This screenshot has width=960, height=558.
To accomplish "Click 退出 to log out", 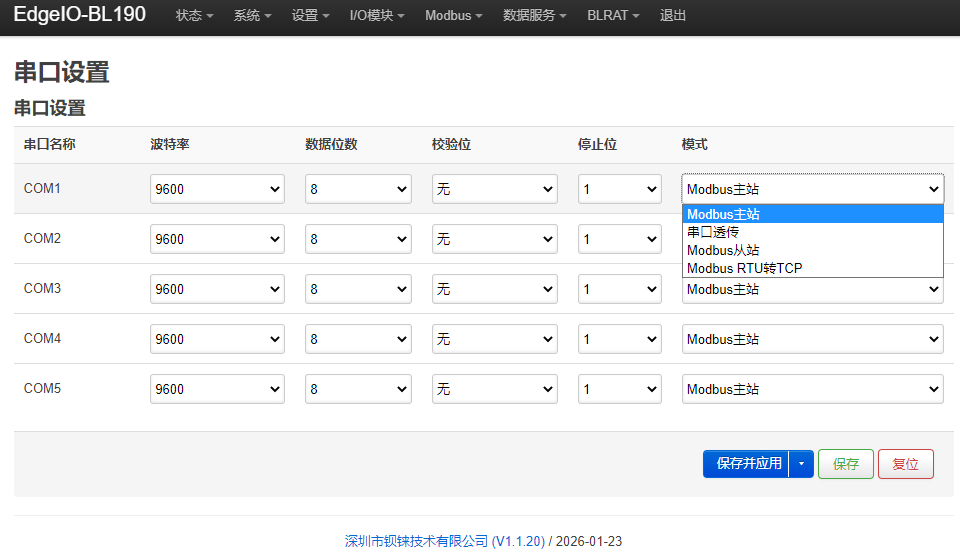I will tap(672, 15).
